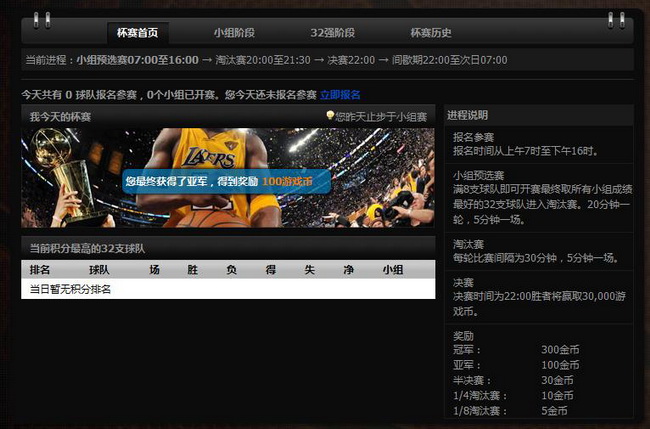The width and height of the screenshot is (650, 429).
Task: Click the 立即报名 sign-up link
Action: [340, 95]
